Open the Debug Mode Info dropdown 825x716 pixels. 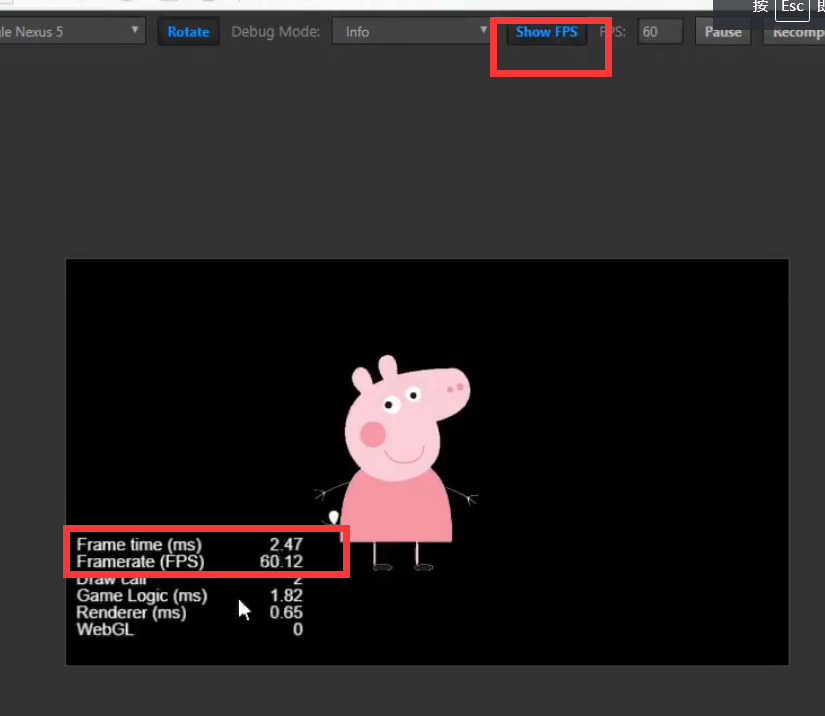coord(412,32)
